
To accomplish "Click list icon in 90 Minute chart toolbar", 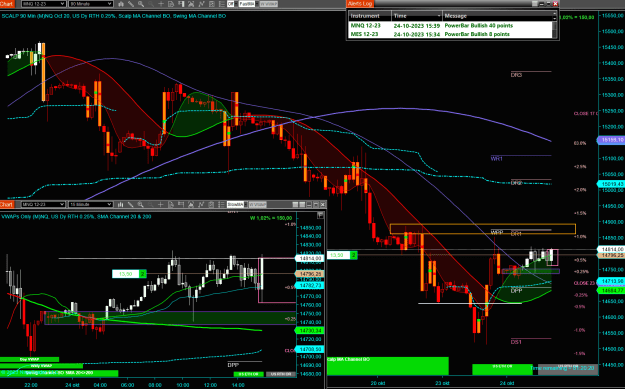I will pos(222,4).
